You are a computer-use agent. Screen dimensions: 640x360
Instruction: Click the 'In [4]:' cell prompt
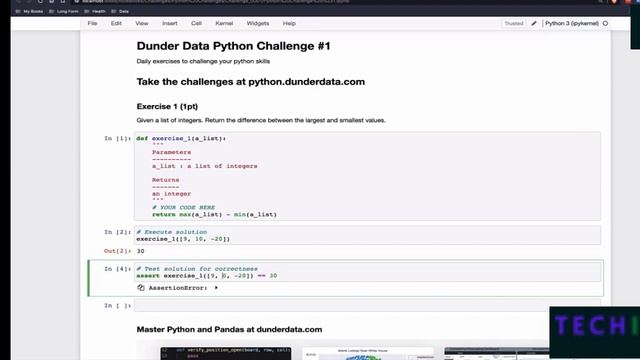pos(118,269)
